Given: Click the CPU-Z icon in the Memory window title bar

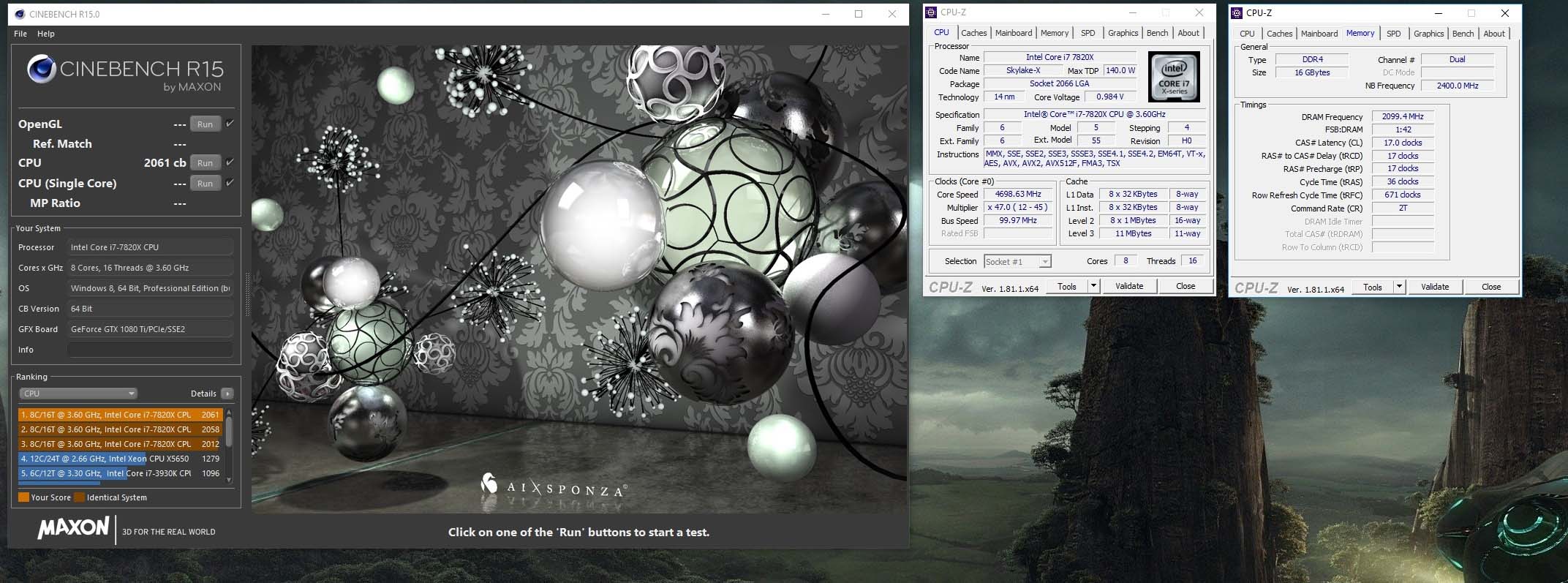Looking at the screenshot, I should 1237,13.
